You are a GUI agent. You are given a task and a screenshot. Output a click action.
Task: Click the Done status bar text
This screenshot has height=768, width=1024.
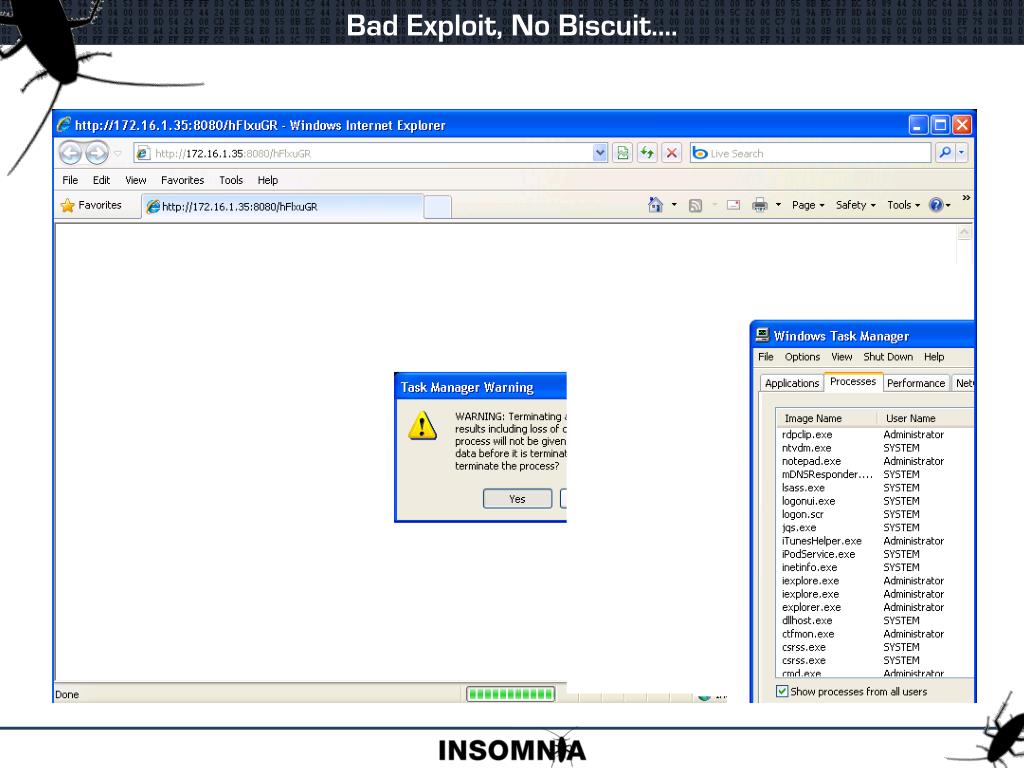[x=67, y=694]
